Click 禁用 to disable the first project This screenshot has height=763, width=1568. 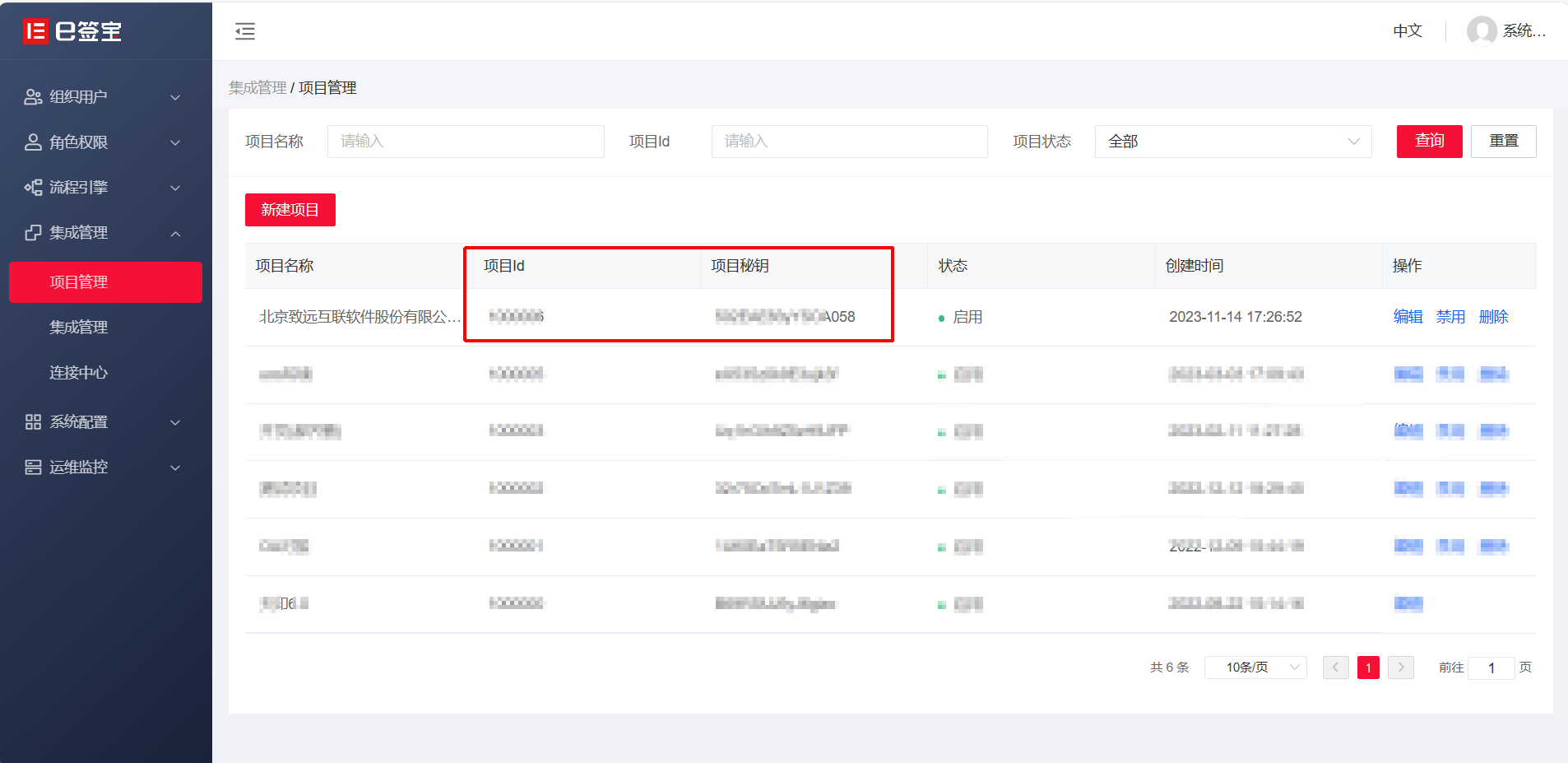[x=1450, y=317]
